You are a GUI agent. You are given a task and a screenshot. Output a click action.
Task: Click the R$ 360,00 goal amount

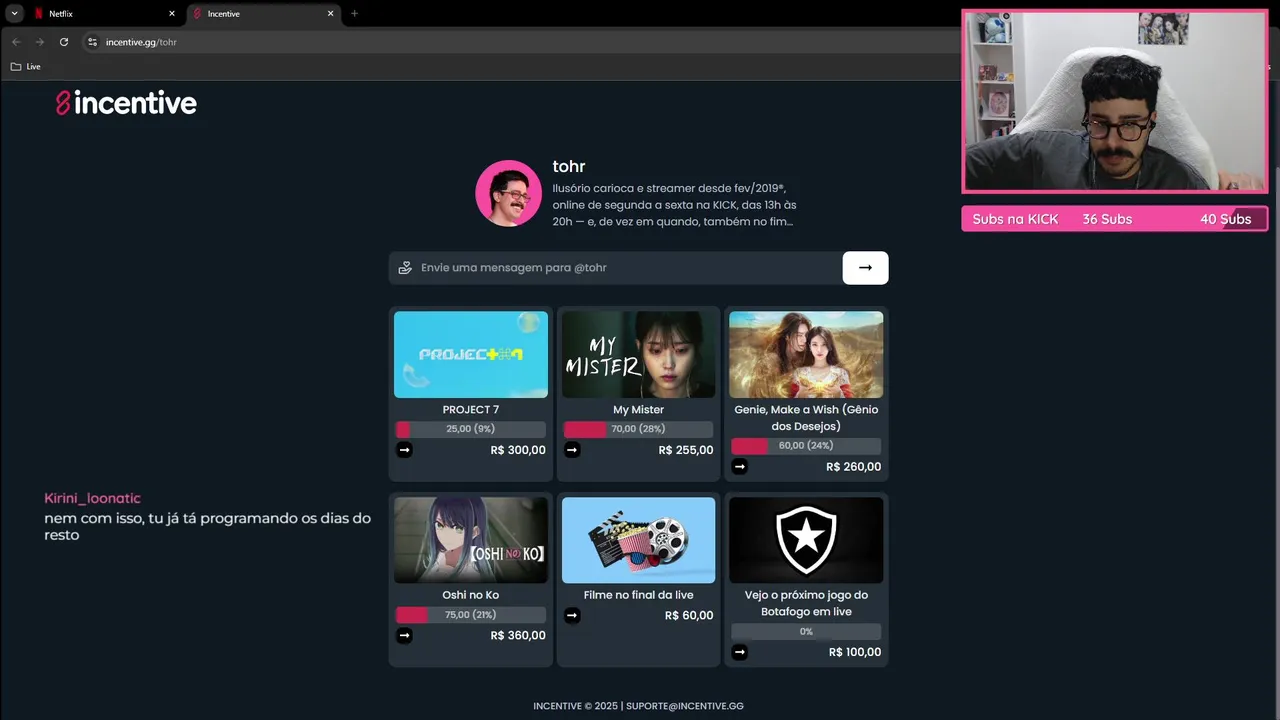pos(518,635)
